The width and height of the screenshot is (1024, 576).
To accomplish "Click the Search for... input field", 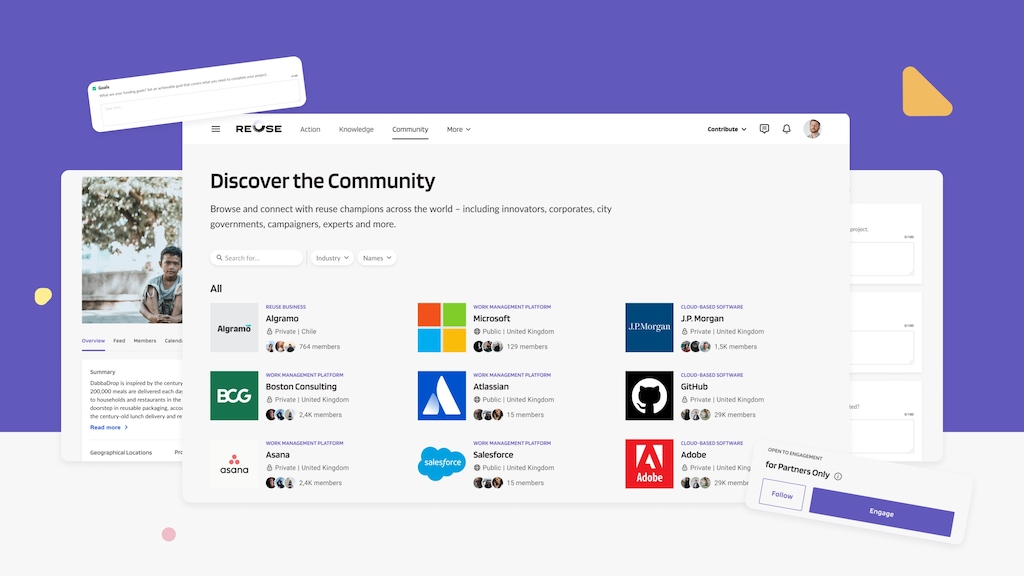I will tap(257, 258).
